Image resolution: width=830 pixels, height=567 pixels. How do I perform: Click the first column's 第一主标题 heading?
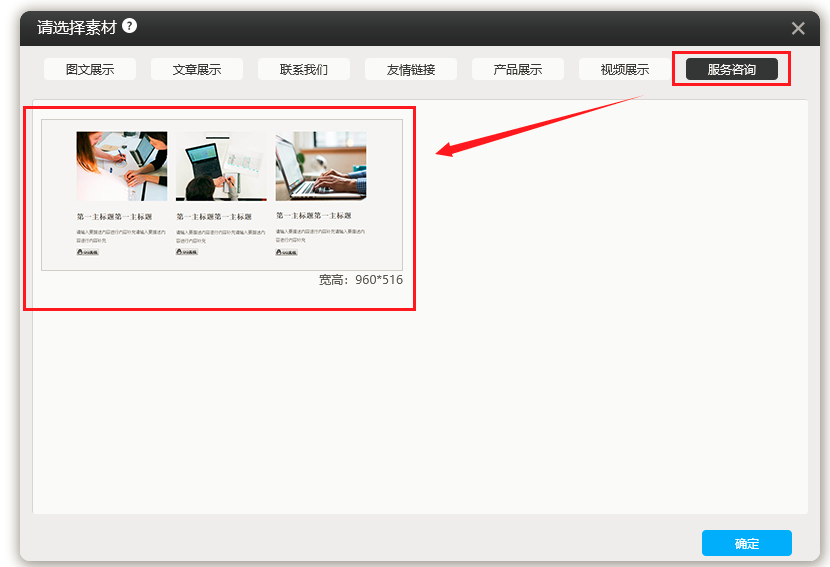(x=114, y=216)
